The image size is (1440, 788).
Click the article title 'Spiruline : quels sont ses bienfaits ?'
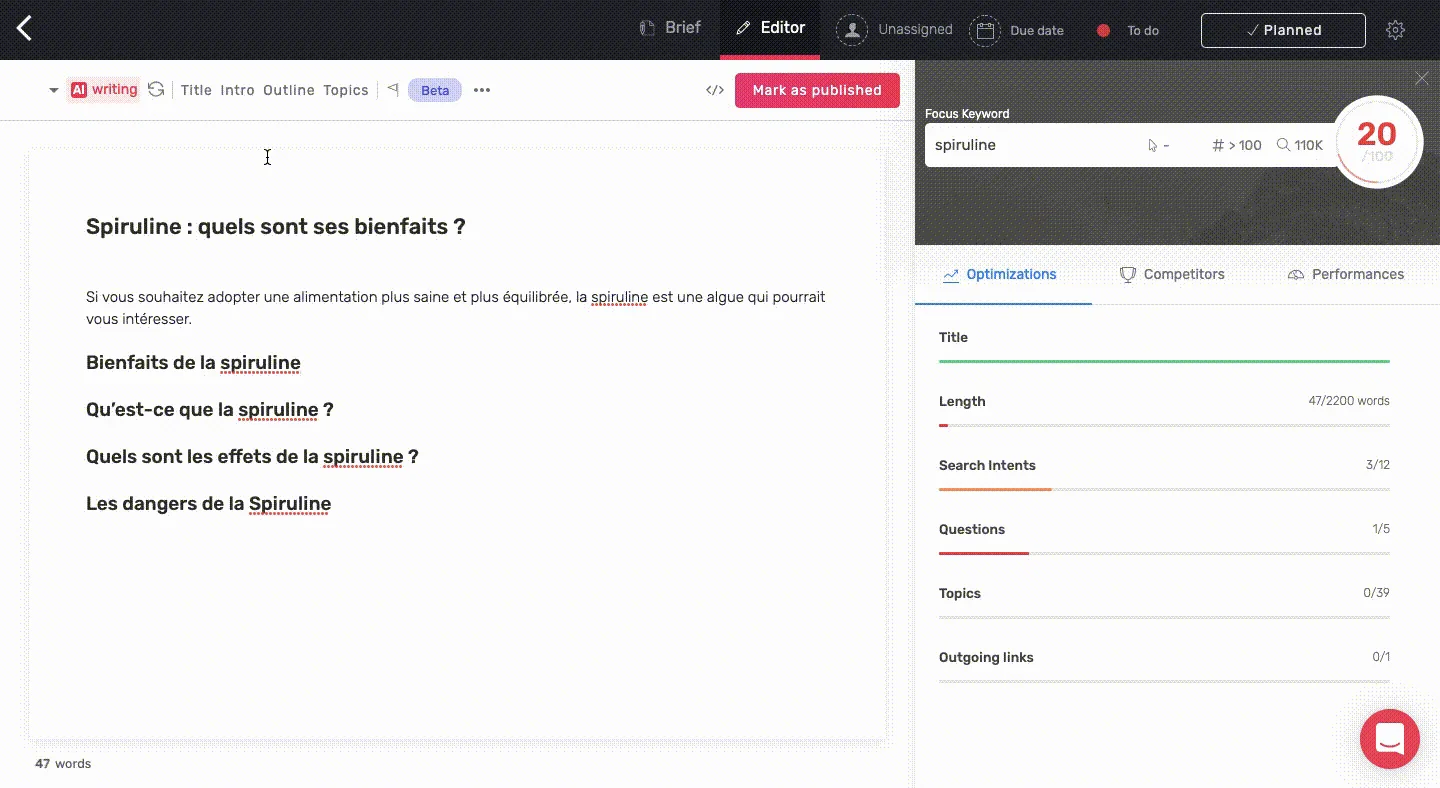pyautogui.click(x=276, y=226)
